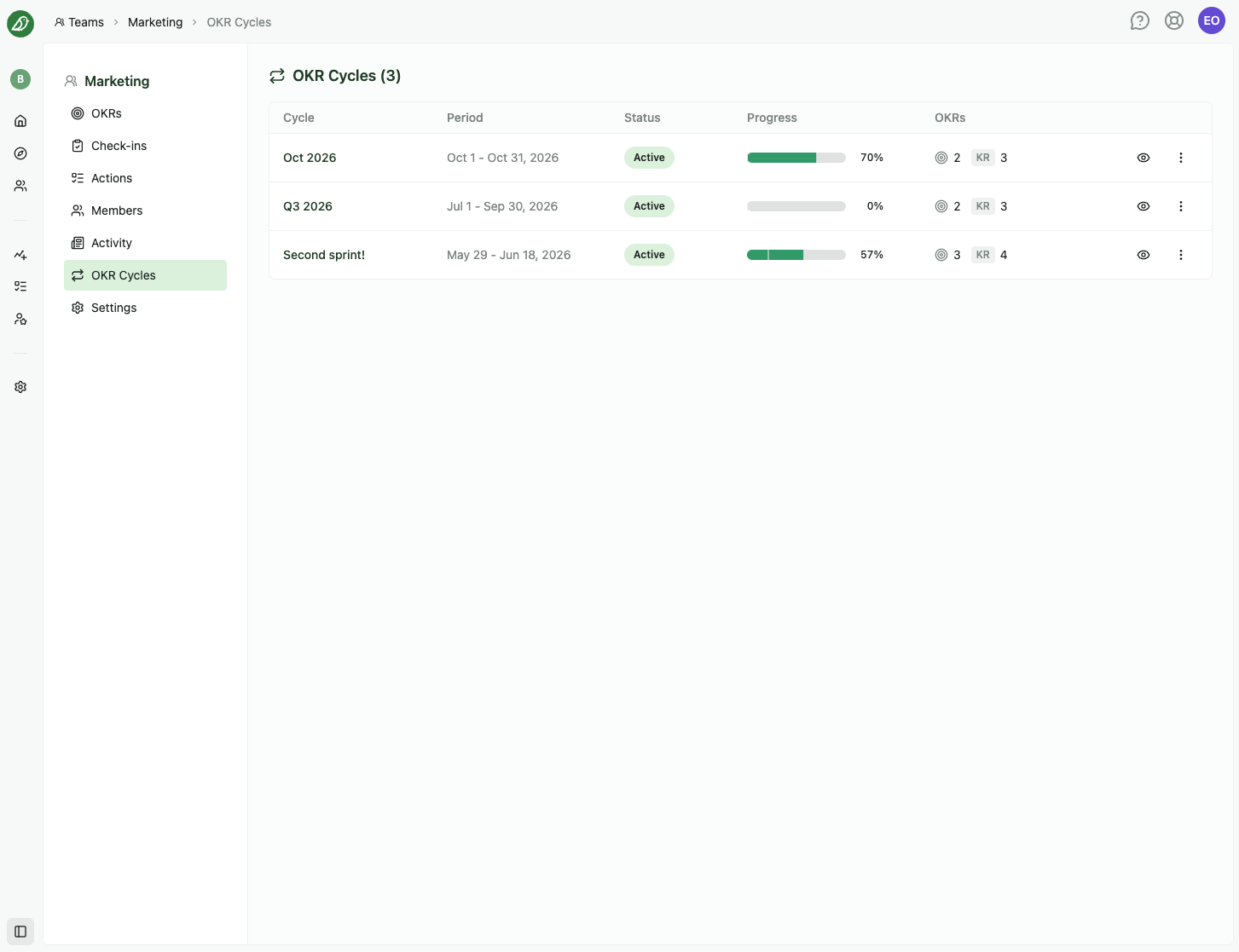Open Check-ins in the Marketing sidebar
The width and height of the screenshot is (1239, 952).
[145, 146]
